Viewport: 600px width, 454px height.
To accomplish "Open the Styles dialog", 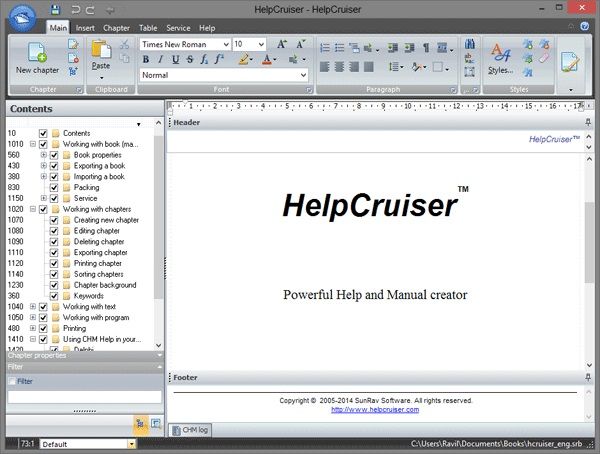I will 501,57.
